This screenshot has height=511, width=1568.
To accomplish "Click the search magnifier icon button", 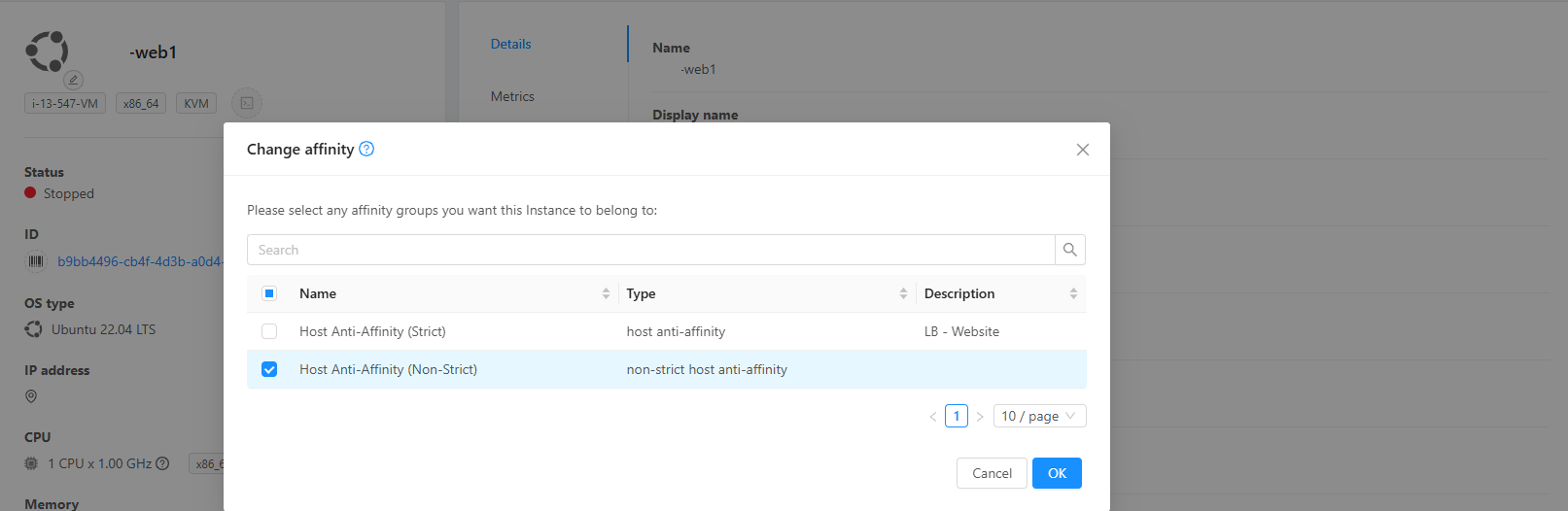I will [x=1069, y=250].
